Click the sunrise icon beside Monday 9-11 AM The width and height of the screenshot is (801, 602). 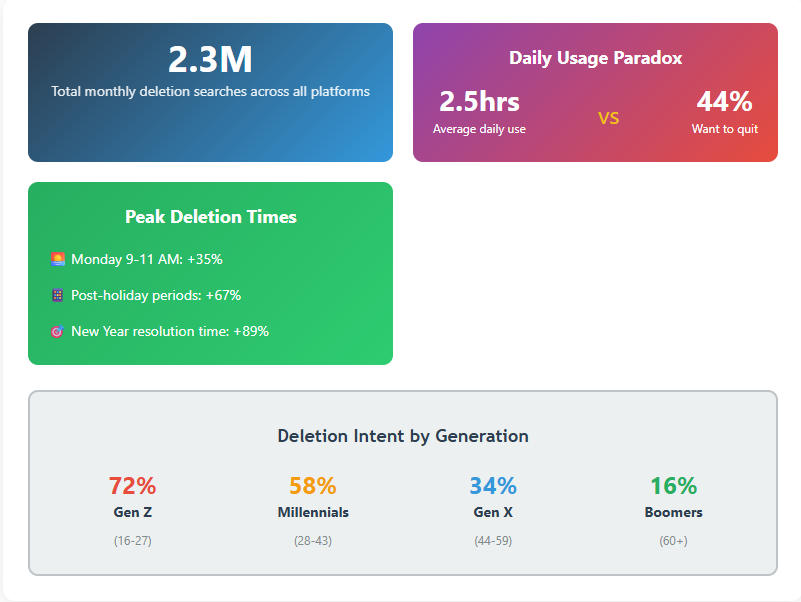tap(58, 259)
